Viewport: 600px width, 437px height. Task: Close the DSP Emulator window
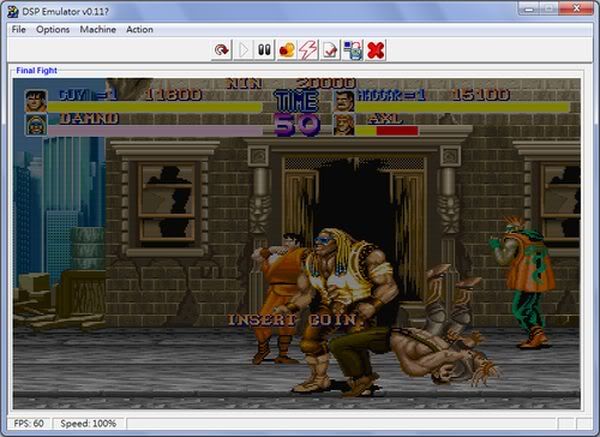[576, 8]
